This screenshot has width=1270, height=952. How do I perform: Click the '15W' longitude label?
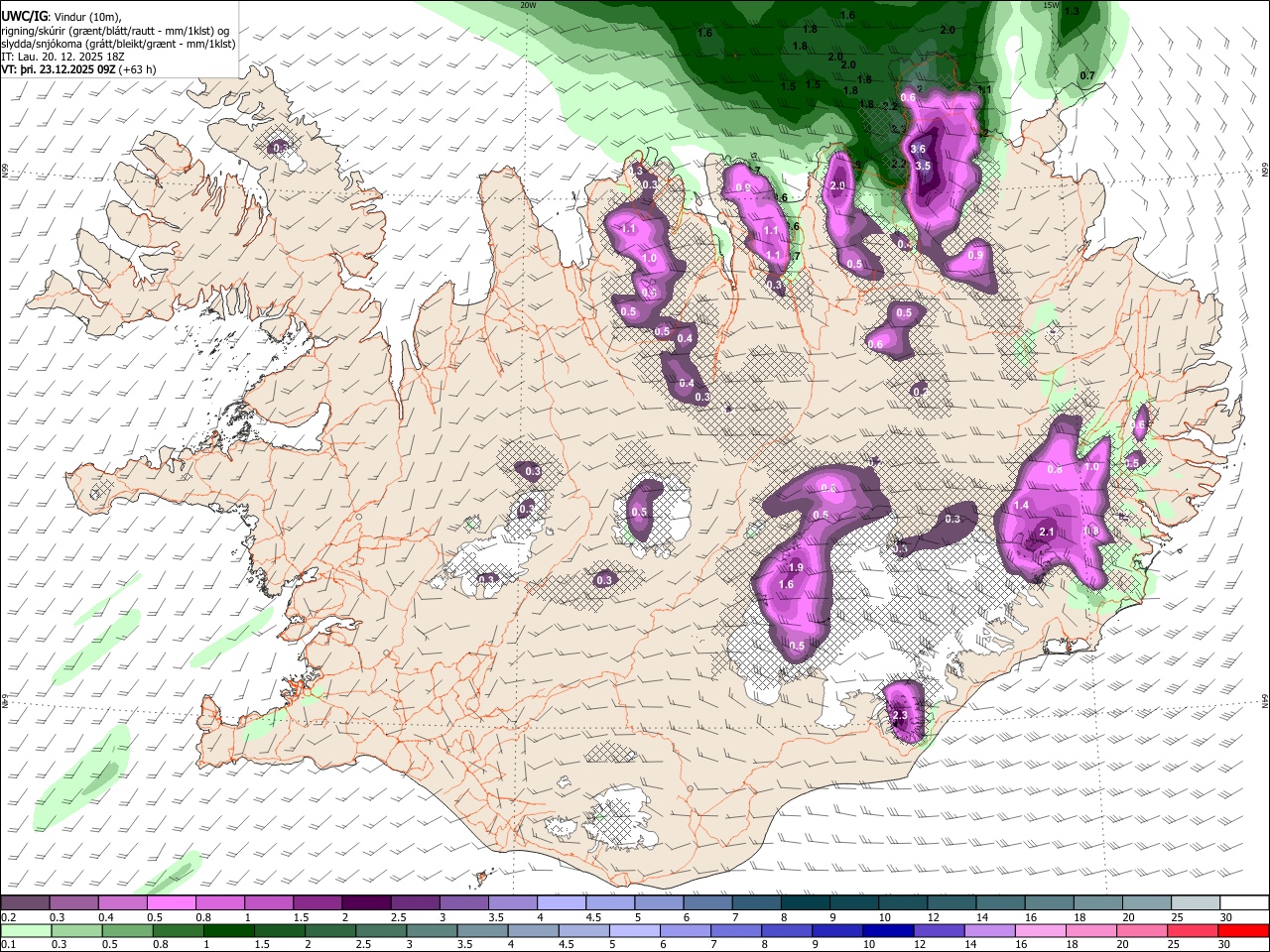(1052, 5)
